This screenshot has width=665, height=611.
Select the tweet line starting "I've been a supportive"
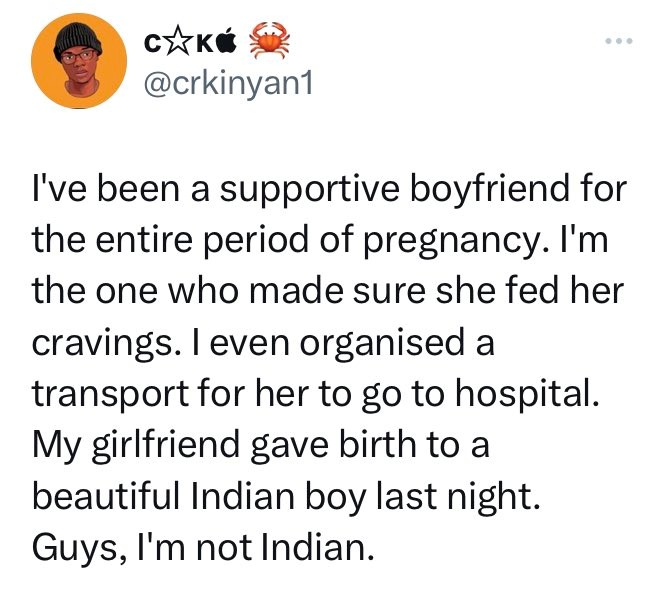click(x=330, y=190)
